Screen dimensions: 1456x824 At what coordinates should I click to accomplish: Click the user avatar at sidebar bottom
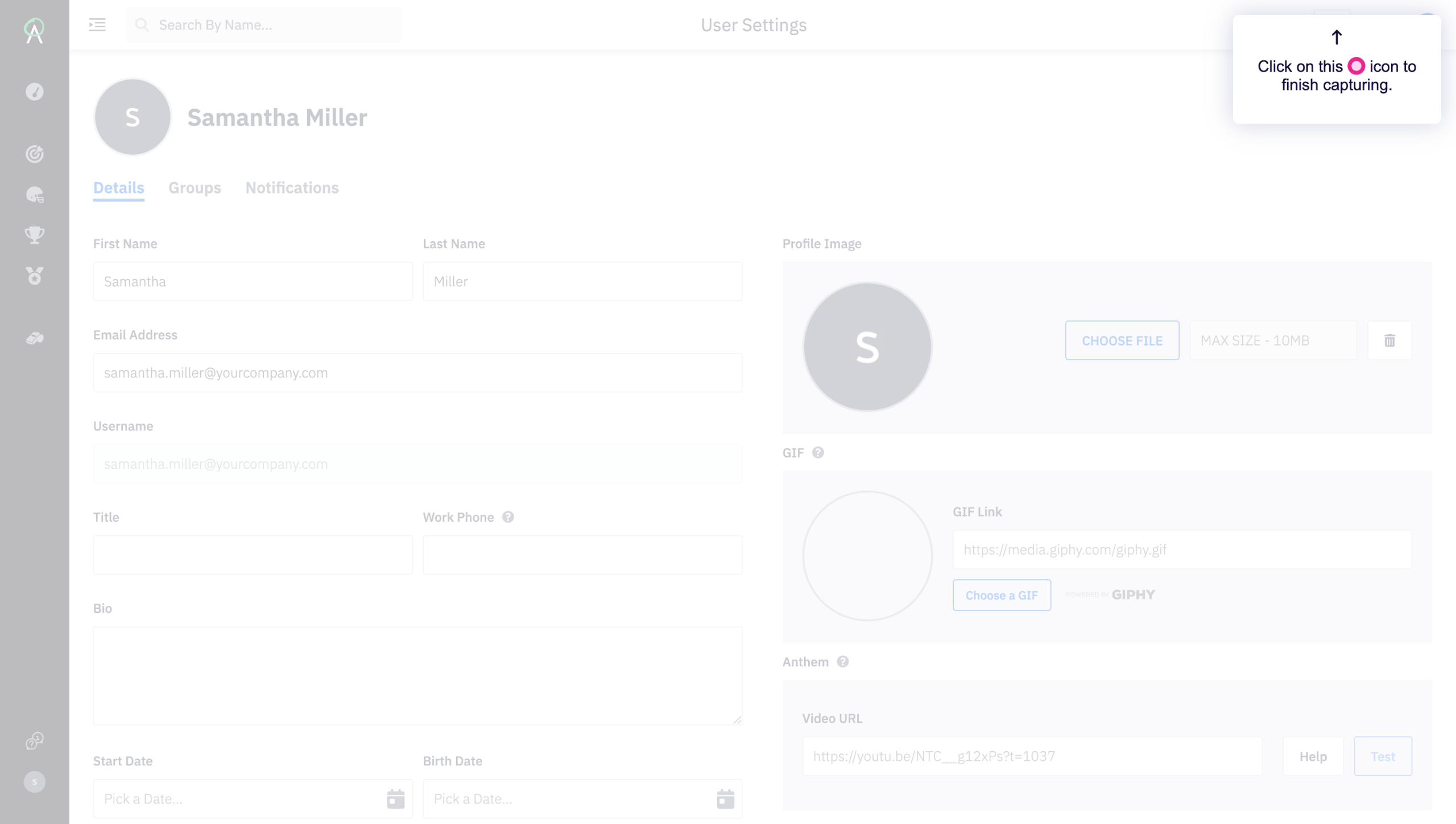[x=35, y=782]
